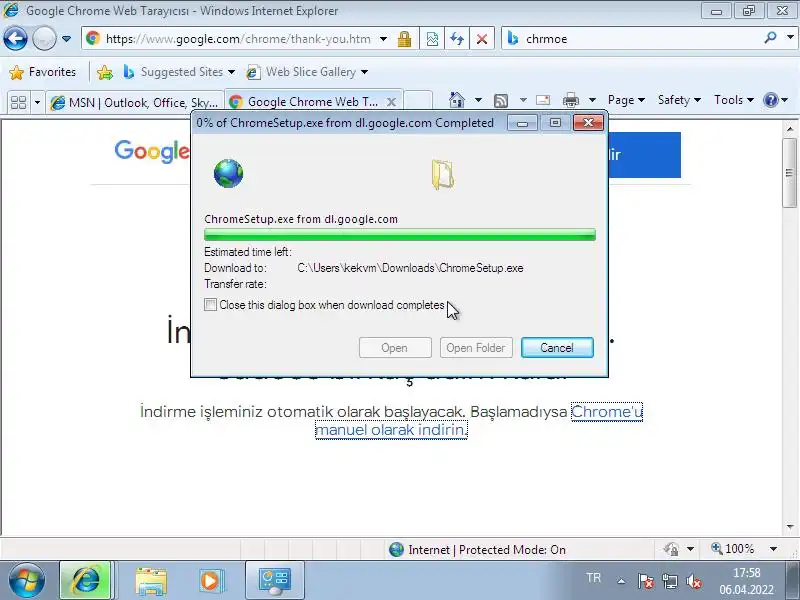Open a new blank tab
The width and height of the screenshot is (800, 600).
(x=418, y=101)
